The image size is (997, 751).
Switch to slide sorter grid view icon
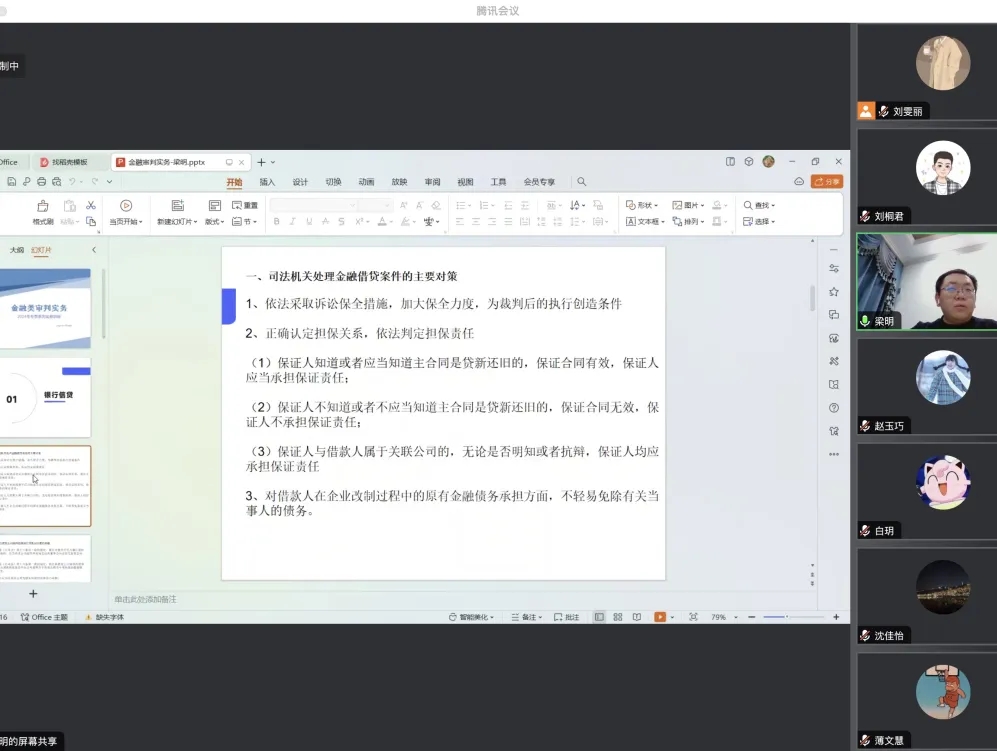[x=618, y=617]
